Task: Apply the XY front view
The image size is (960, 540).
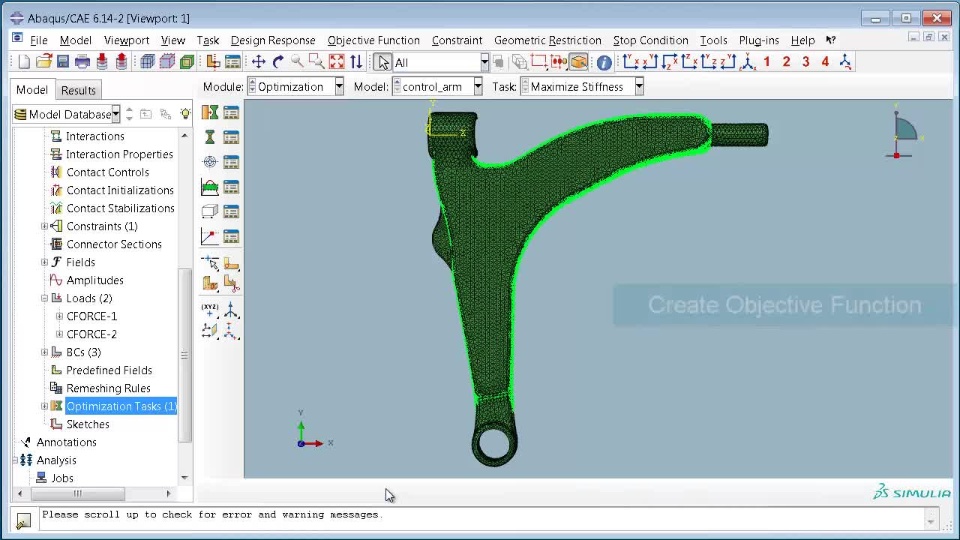Action: [x=631, y=62]
